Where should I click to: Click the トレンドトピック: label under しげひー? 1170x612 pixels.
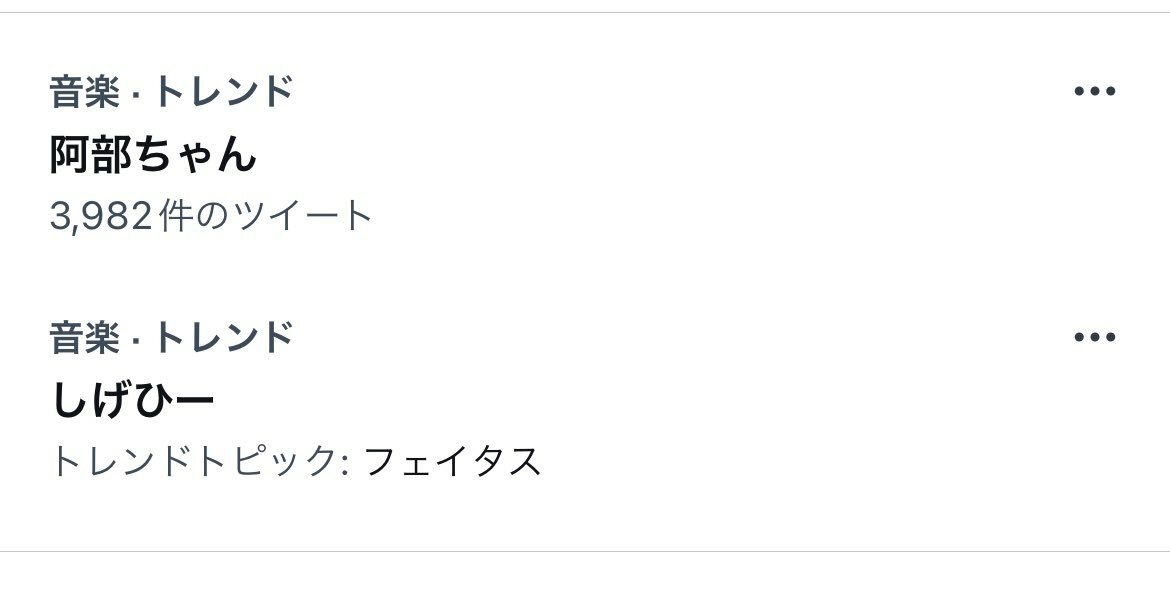[199, 461]
